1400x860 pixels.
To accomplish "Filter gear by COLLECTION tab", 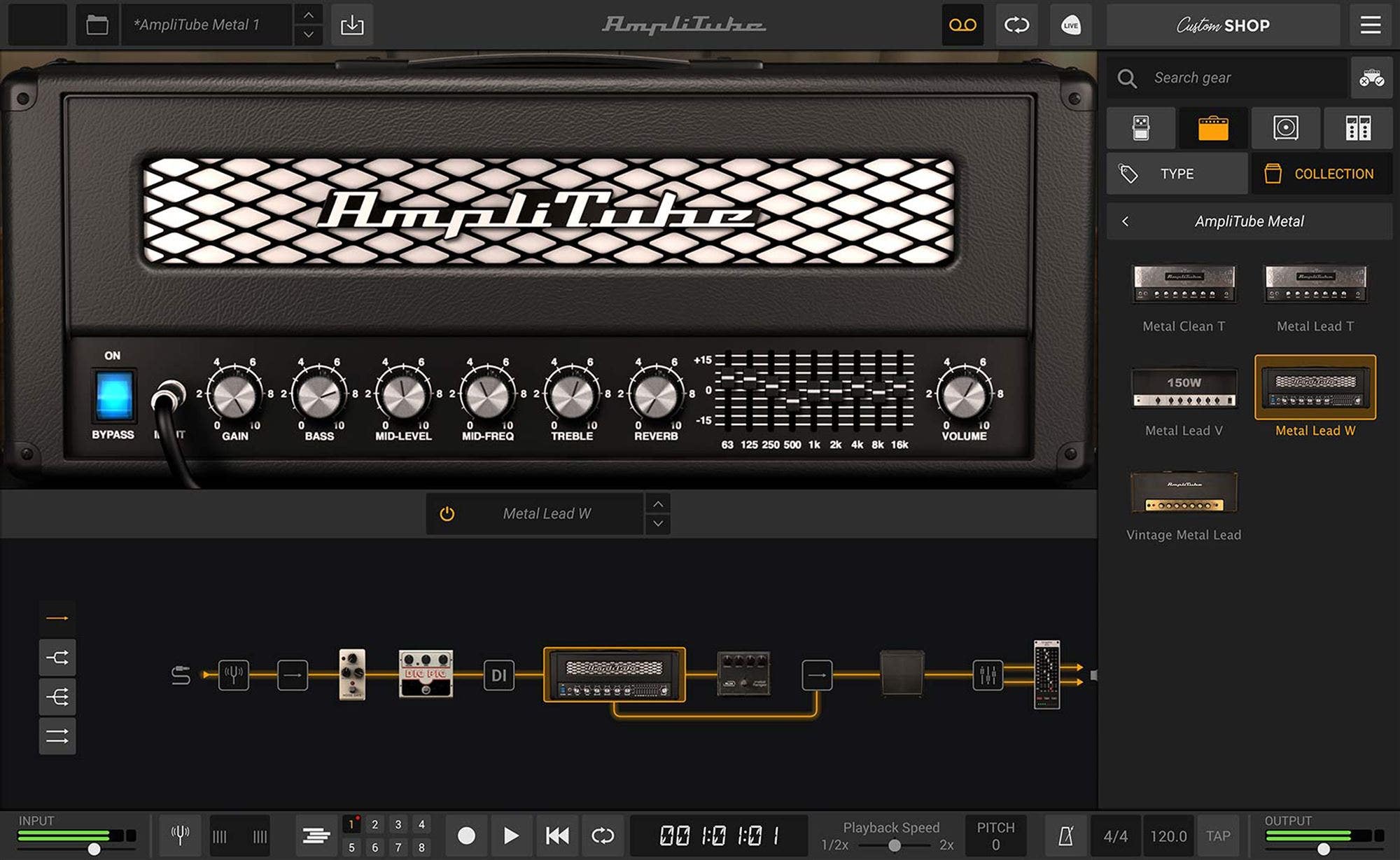I will point(1322,174).
